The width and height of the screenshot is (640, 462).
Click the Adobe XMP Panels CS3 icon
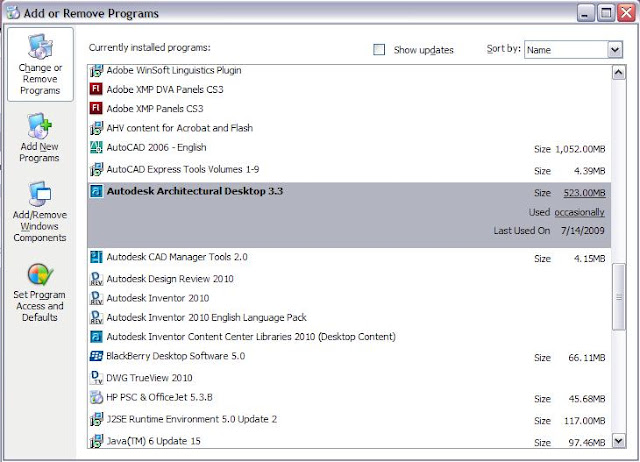point(96,109)
